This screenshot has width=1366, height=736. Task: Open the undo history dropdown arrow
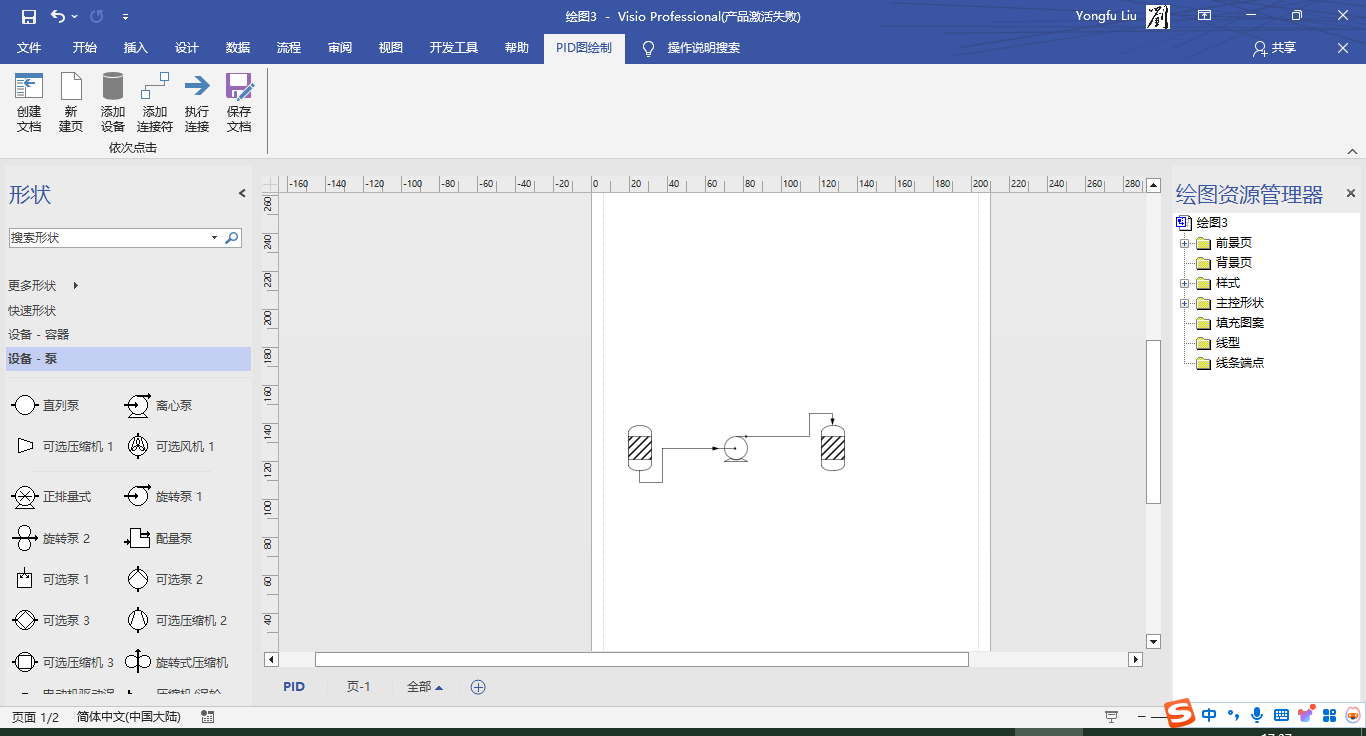(x=75, y=17)
